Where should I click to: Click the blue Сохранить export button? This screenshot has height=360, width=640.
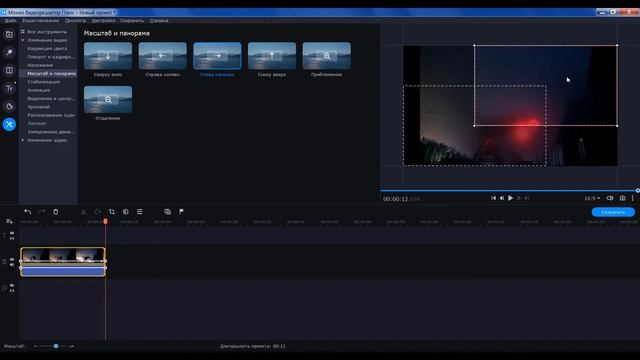coord(613,212)
